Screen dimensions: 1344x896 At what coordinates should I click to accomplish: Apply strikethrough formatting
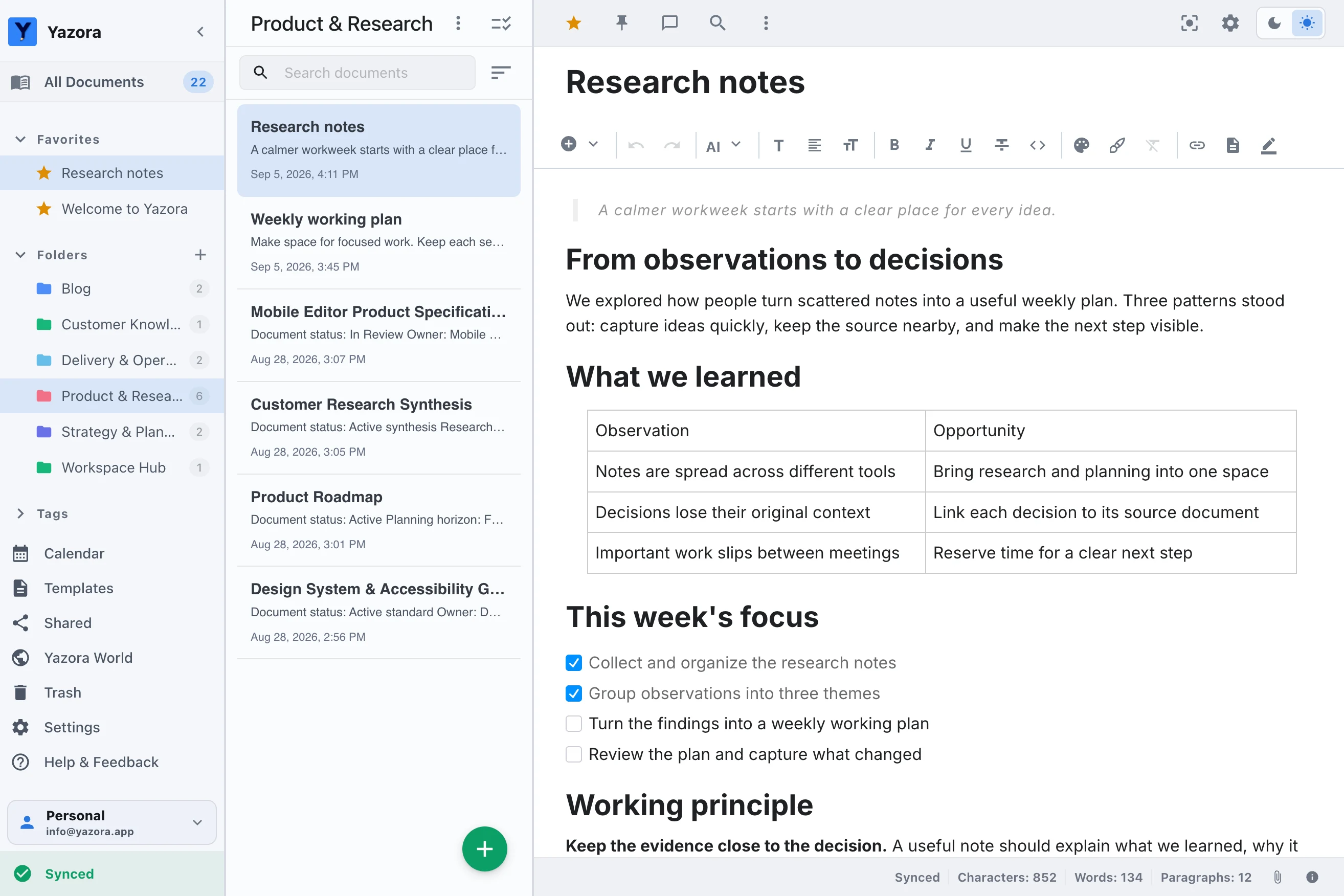(x=1001, y=145)
